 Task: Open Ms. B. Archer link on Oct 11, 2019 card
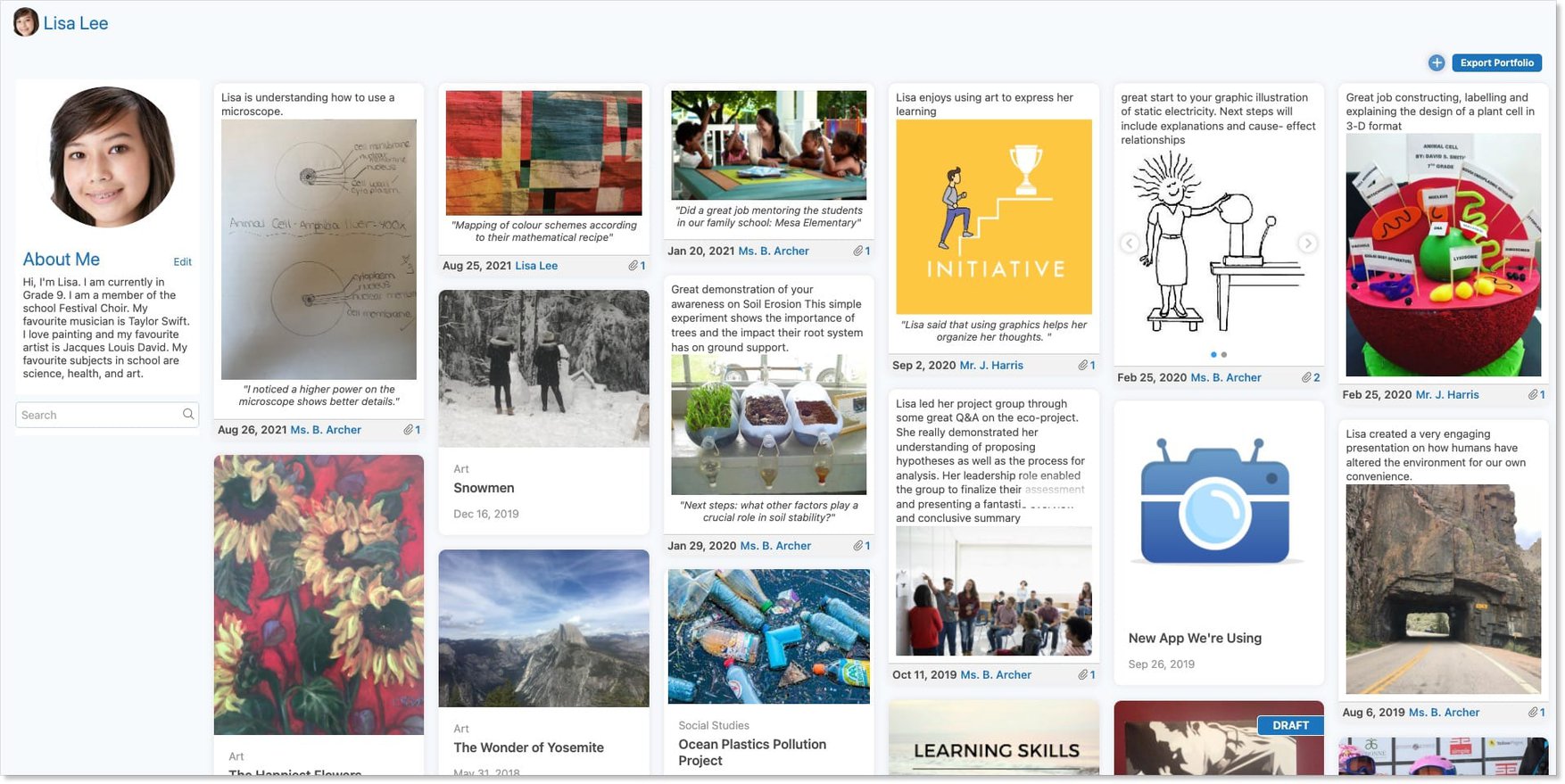[996, 675]
